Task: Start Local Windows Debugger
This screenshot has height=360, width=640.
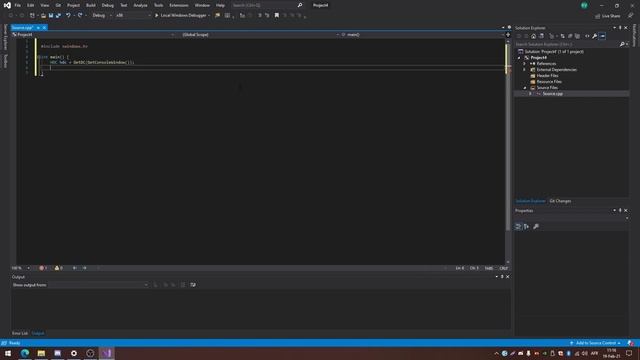Action: pos(182,16)
